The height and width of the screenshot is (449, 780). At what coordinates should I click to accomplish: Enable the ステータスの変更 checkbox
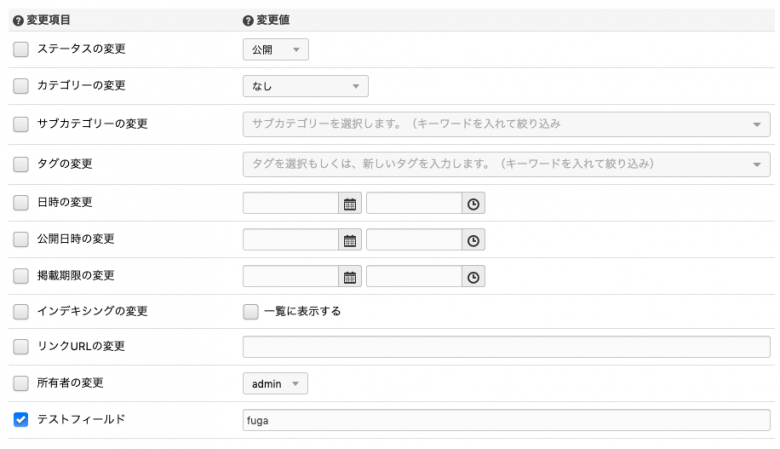(21, 50)
